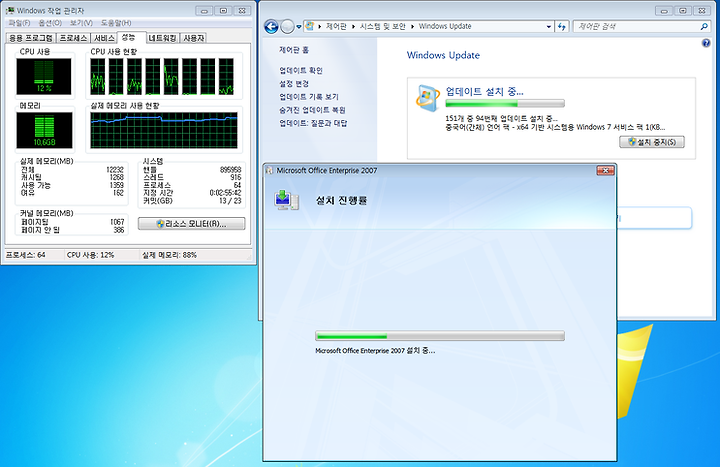Switch to the 서비스 tab

(104, 38)
